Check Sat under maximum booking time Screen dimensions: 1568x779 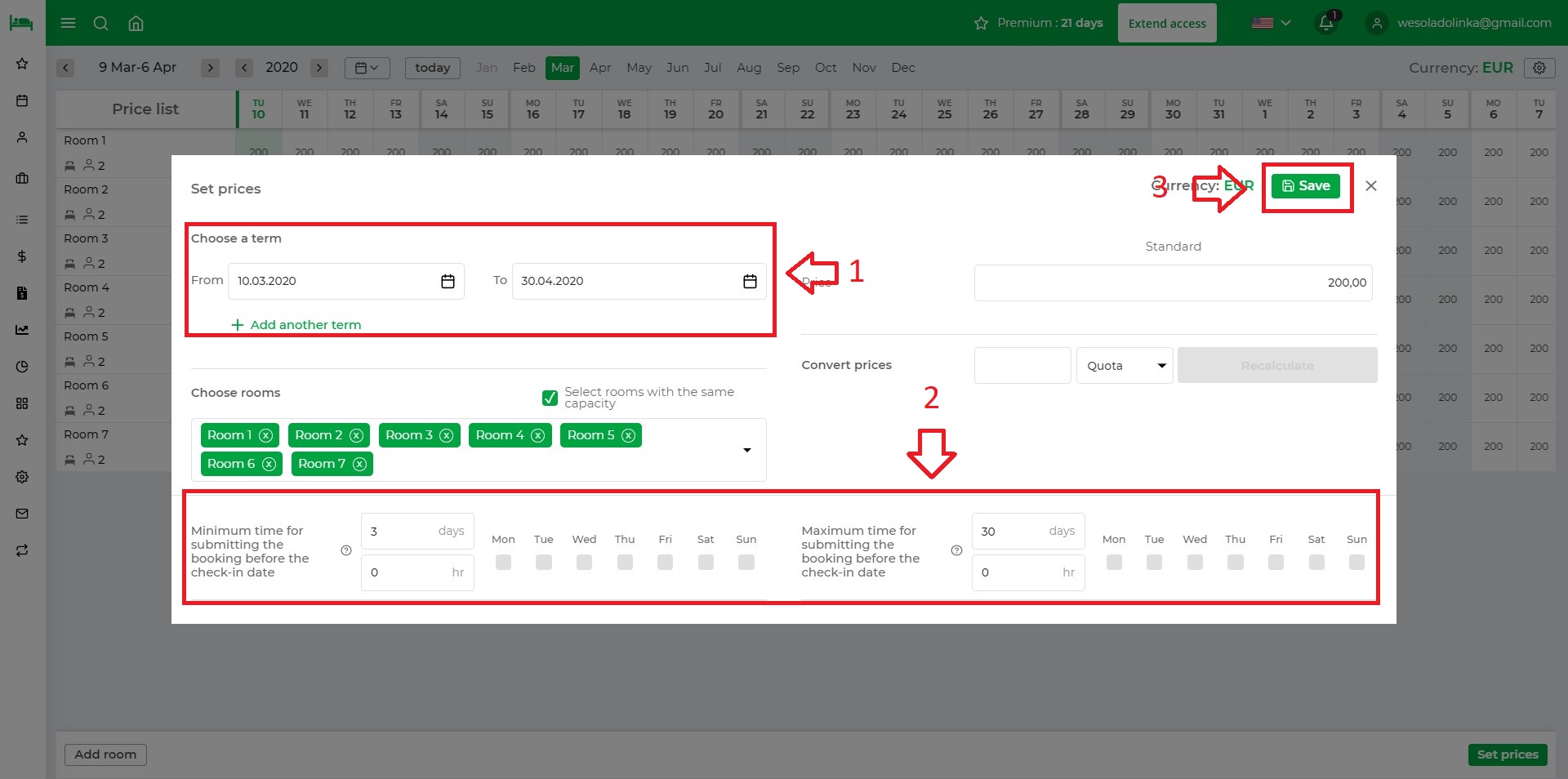click(x=1316, y=562)
